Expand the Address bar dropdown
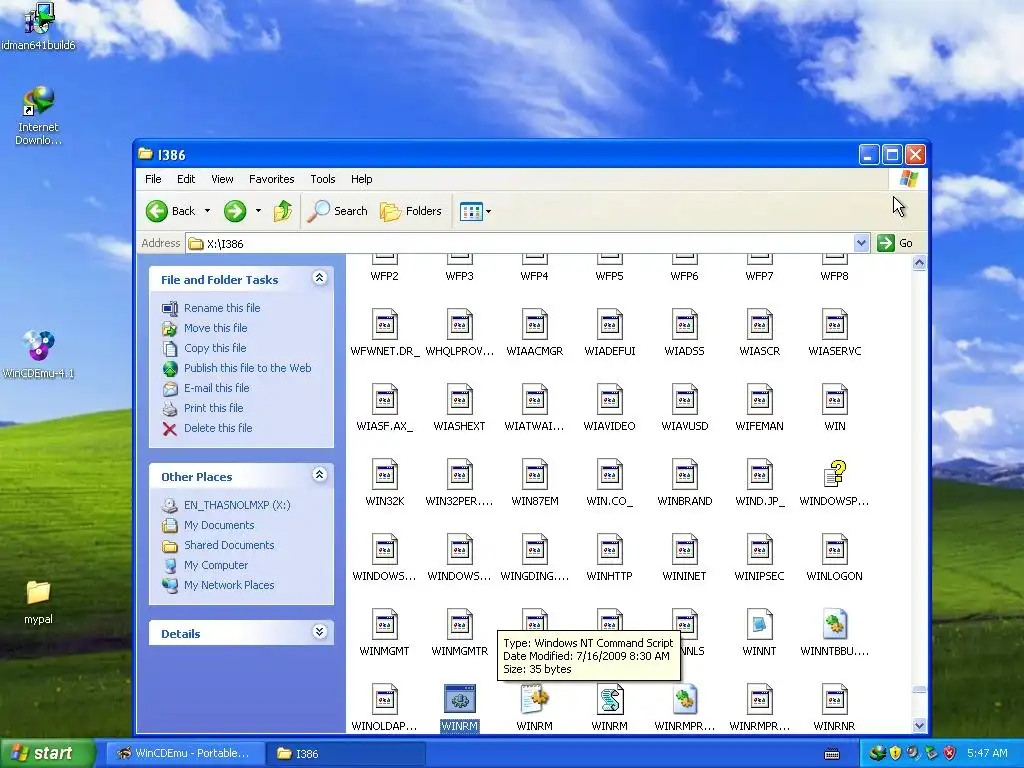This screenshot has width=1024, height=768. point(861,243)
